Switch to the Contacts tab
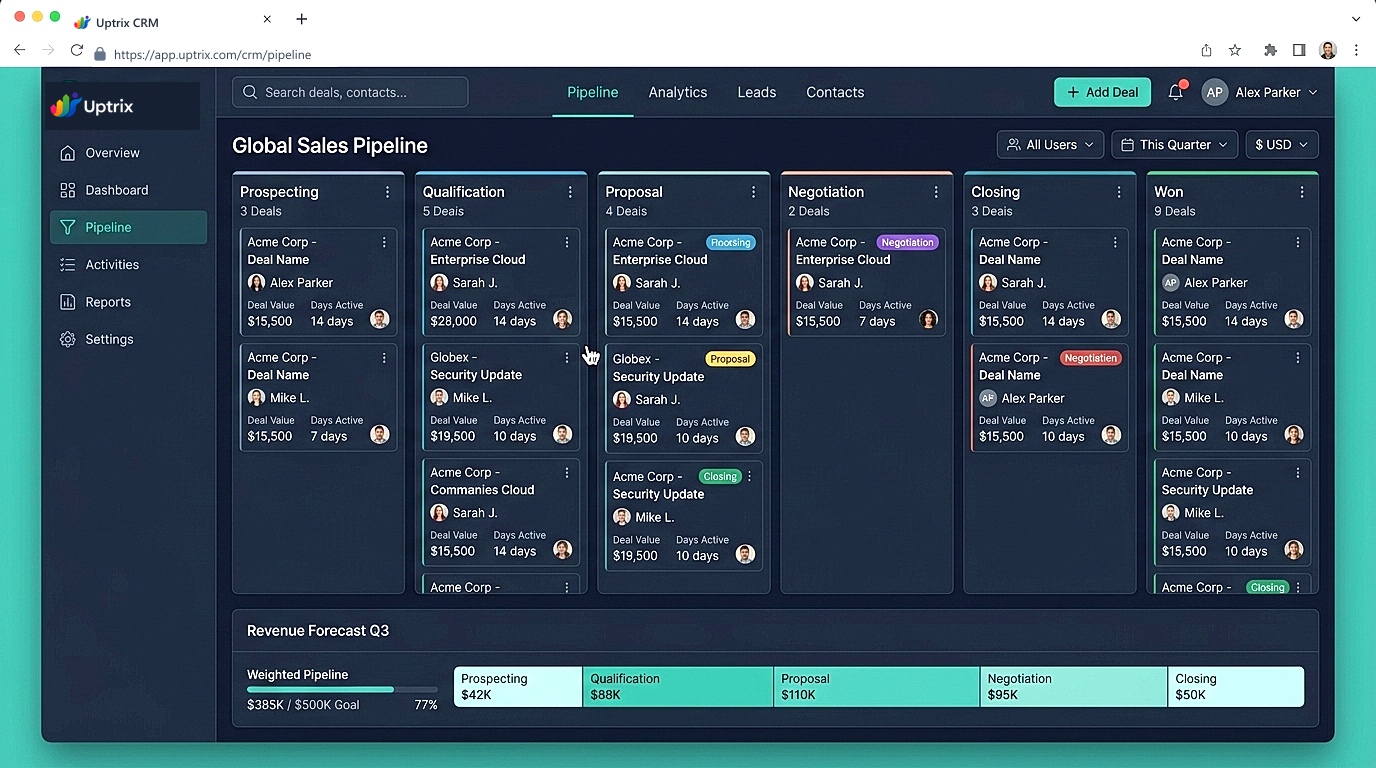1376x768 pixels. 835,92
